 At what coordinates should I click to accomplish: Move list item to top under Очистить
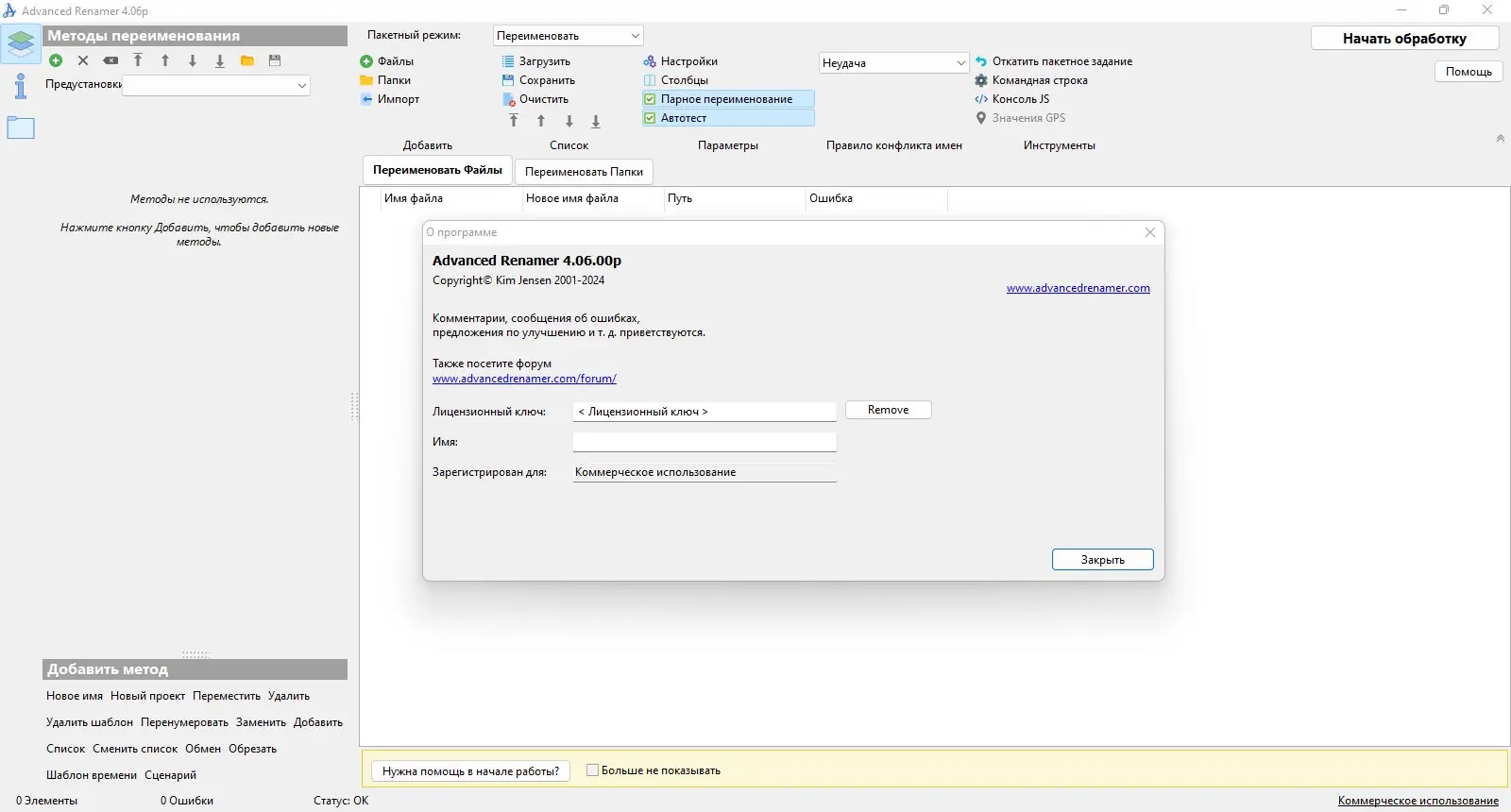514,121
